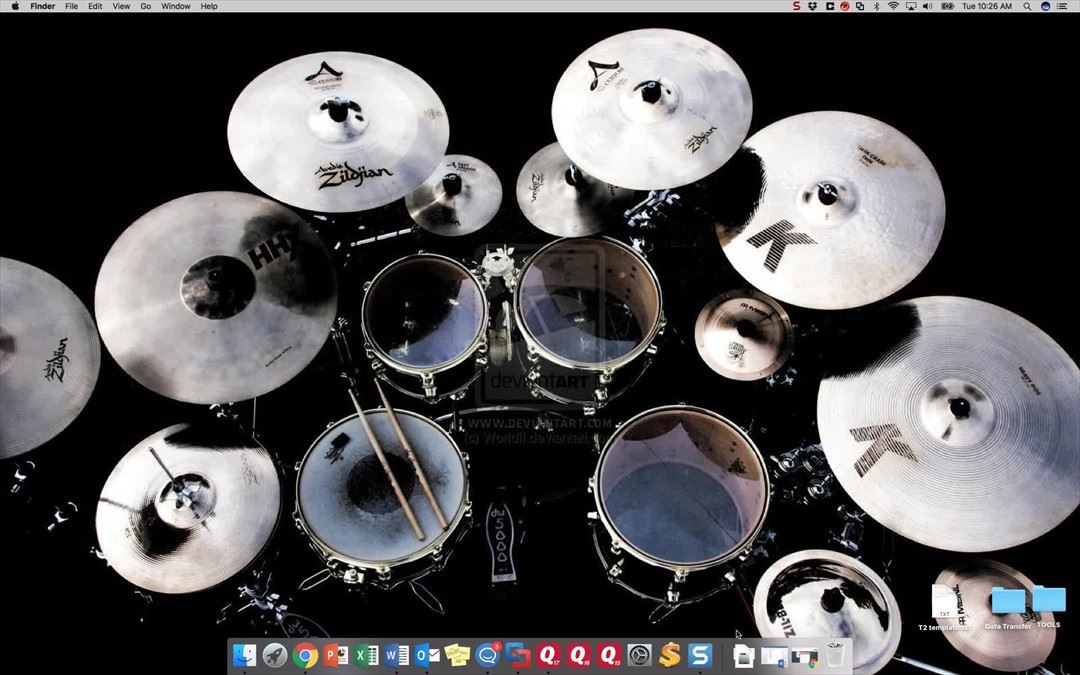Open System Preferences from the Dock
This screenshot has width=1080, height=675.
click(640, 655)
